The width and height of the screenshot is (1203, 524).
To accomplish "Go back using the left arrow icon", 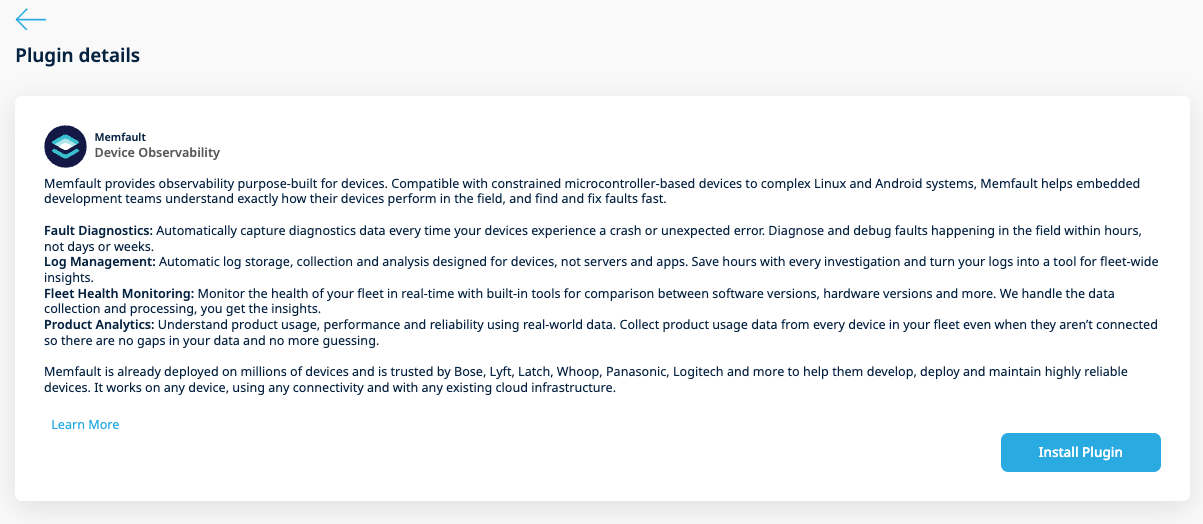I will [x=31, y=19].
